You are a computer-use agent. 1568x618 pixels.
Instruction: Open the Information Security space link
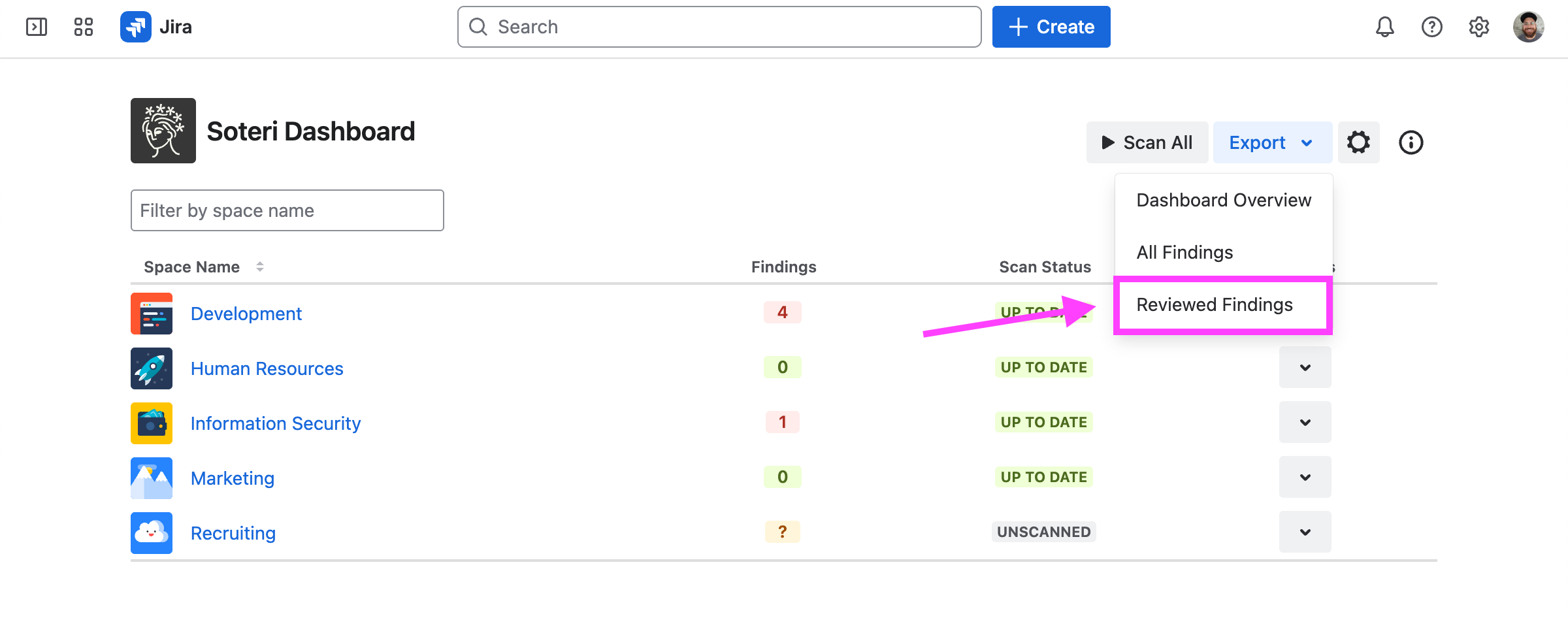coord(275,423)
